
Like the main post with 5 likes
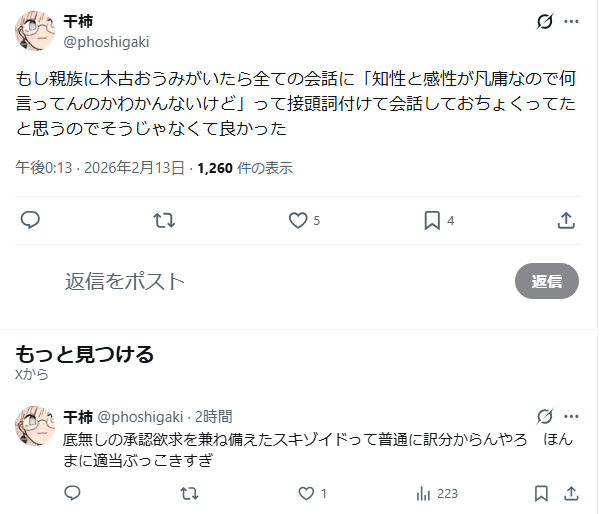pos(297,220)
